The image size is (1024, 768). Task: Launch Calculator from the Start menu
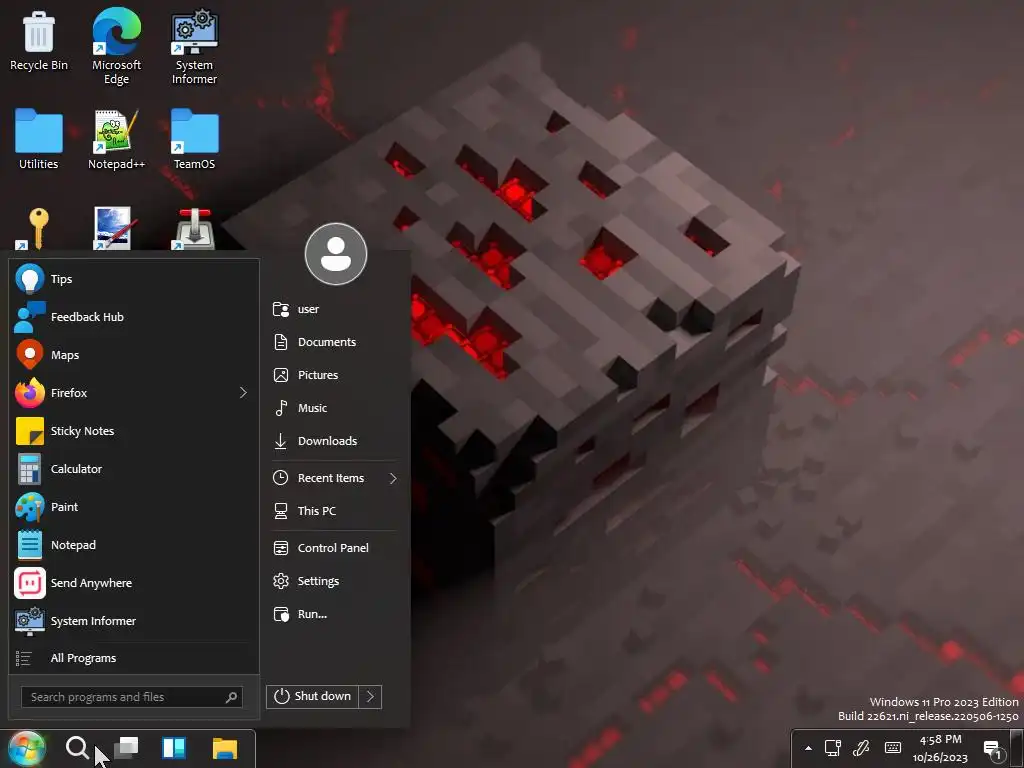tap(133, 469)
